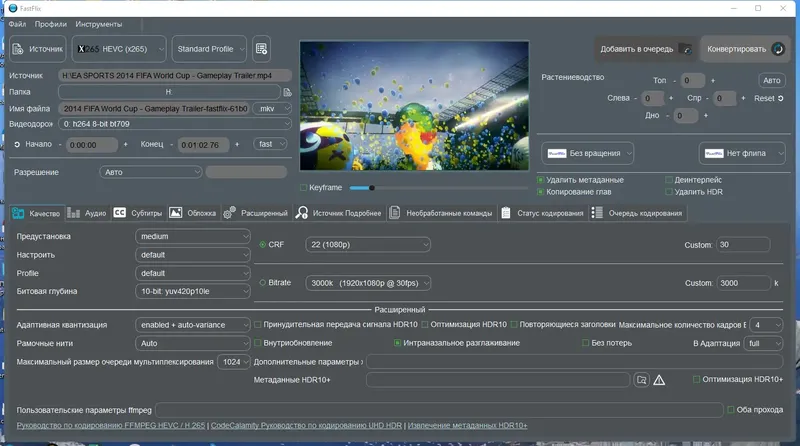Open the Профили menu
800x446 pixels.
50,24
